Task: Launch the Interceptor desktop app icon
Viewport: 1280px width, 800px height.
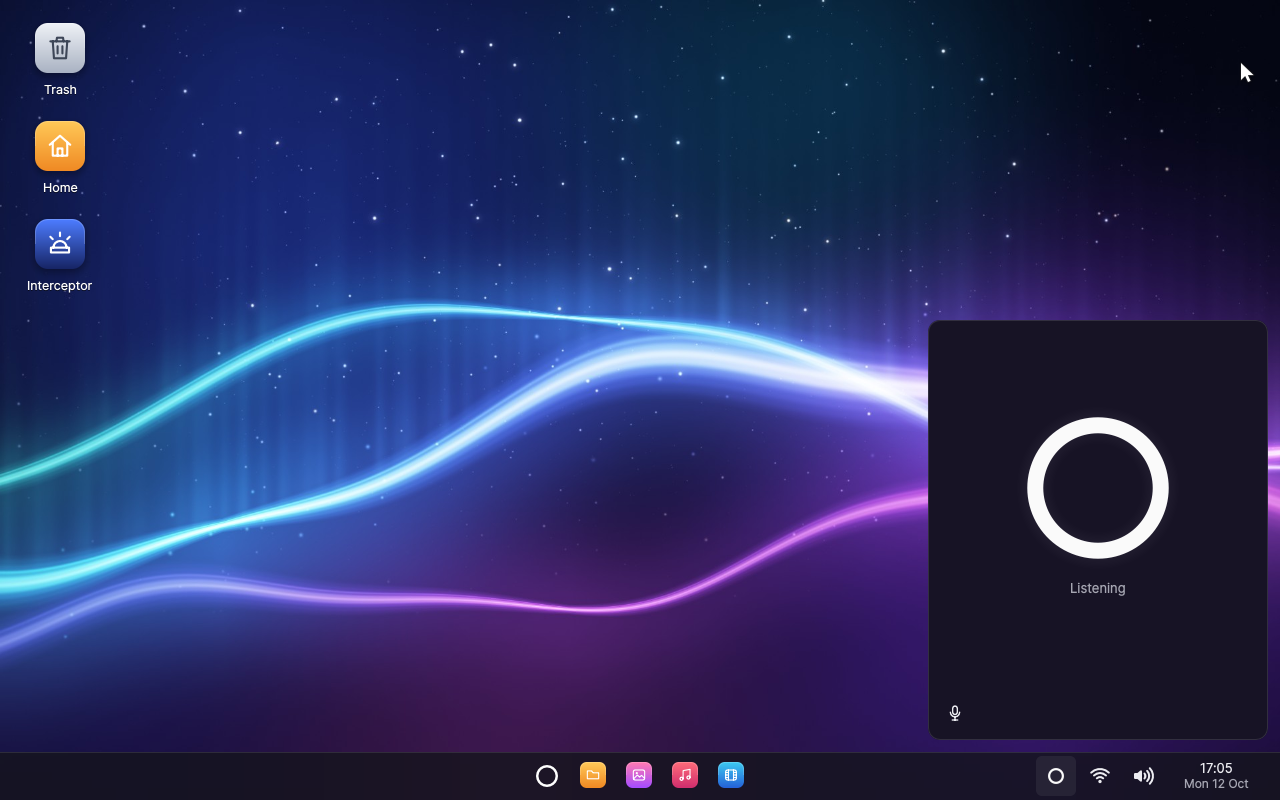Action: coord(60,244)
